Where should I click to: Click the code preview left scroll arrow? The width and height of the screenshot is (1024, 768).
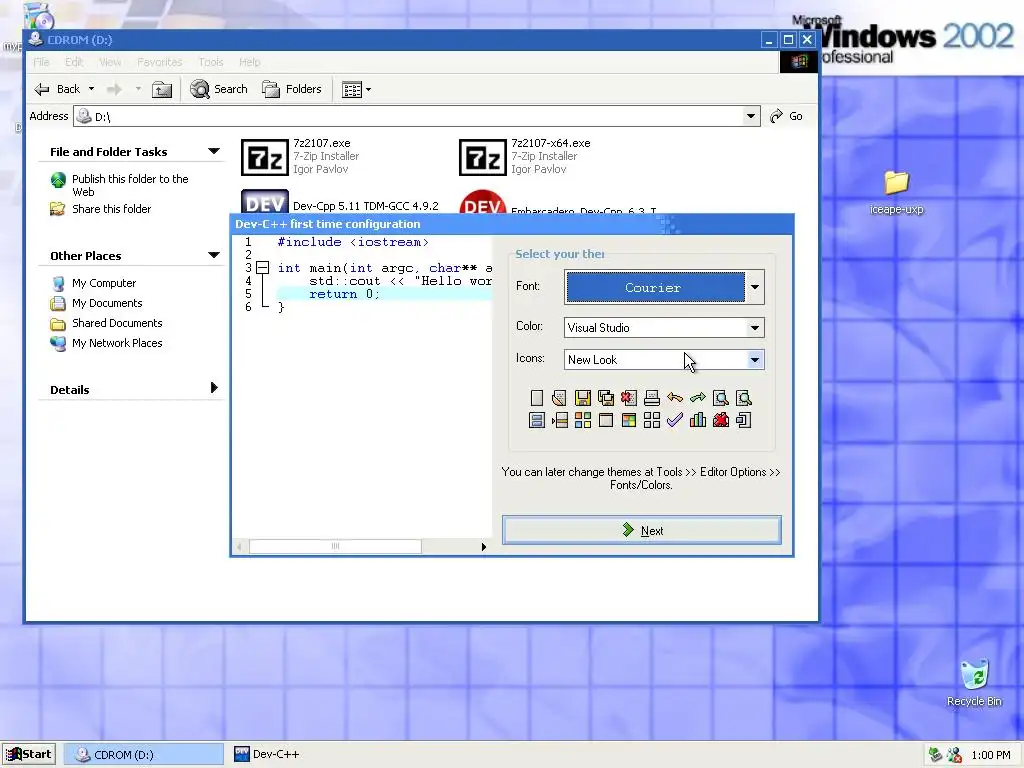pos(240,547)
